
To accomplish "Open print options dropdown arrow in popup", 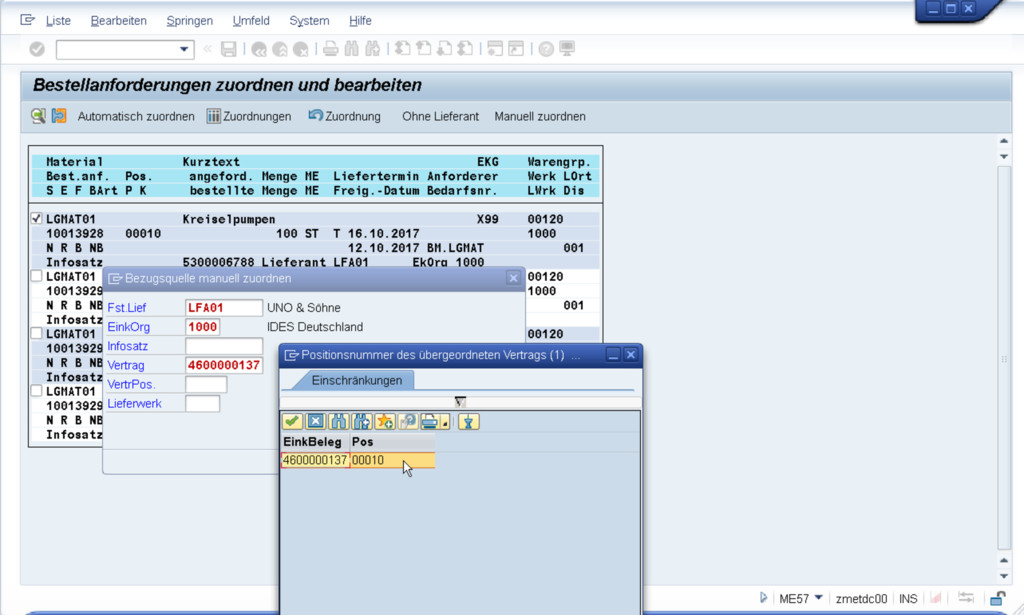I will click(x=445, y=423).
